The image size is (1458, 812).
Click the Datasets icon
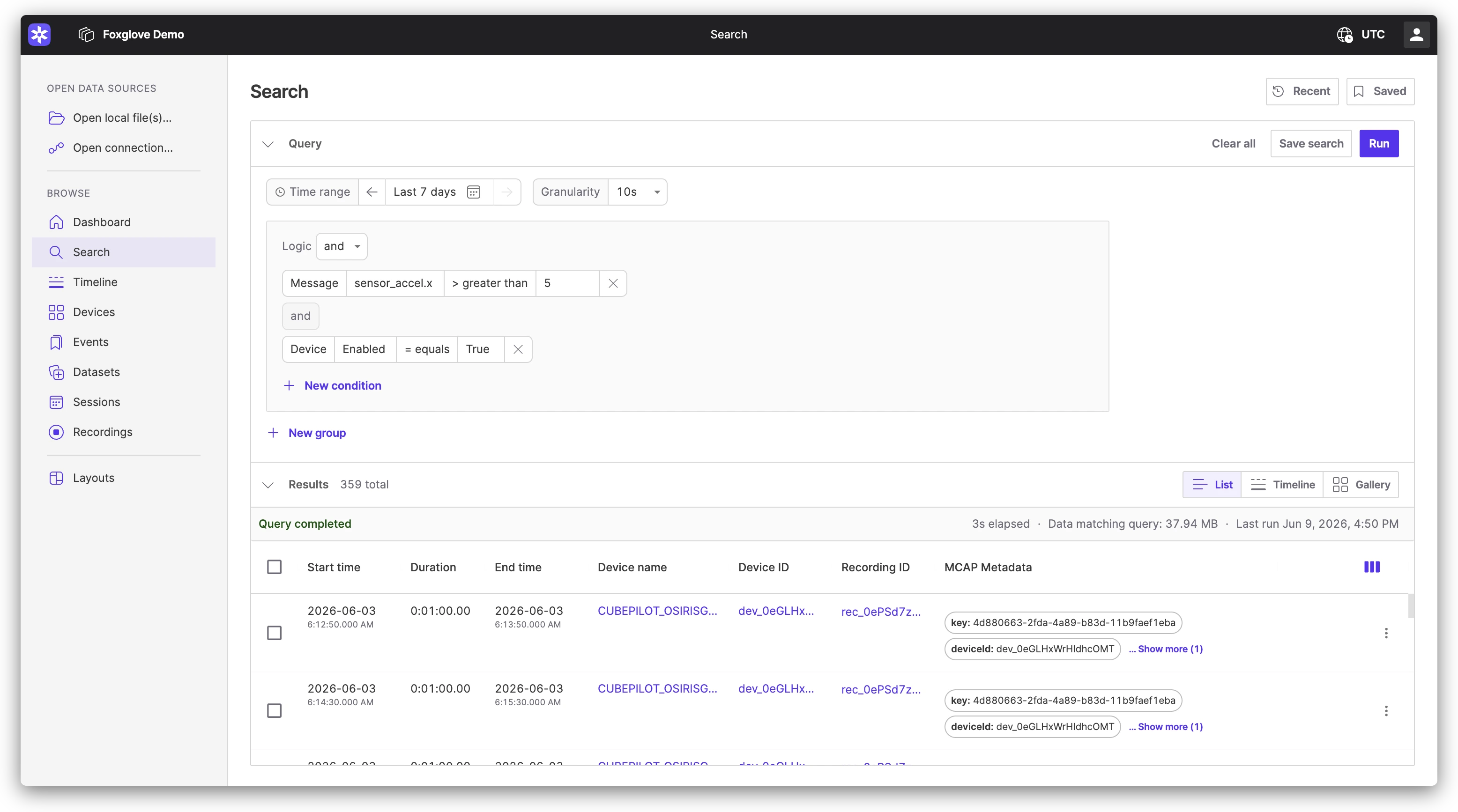[x=56, y=372]
